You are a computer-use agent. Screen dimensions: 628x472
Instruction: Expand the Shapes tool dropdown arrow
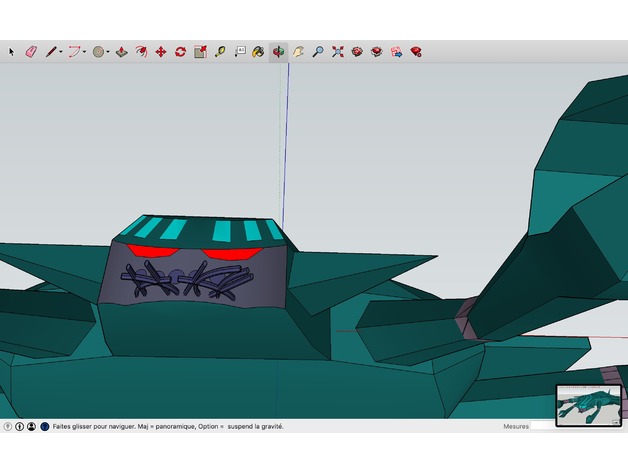coord(109,52)
